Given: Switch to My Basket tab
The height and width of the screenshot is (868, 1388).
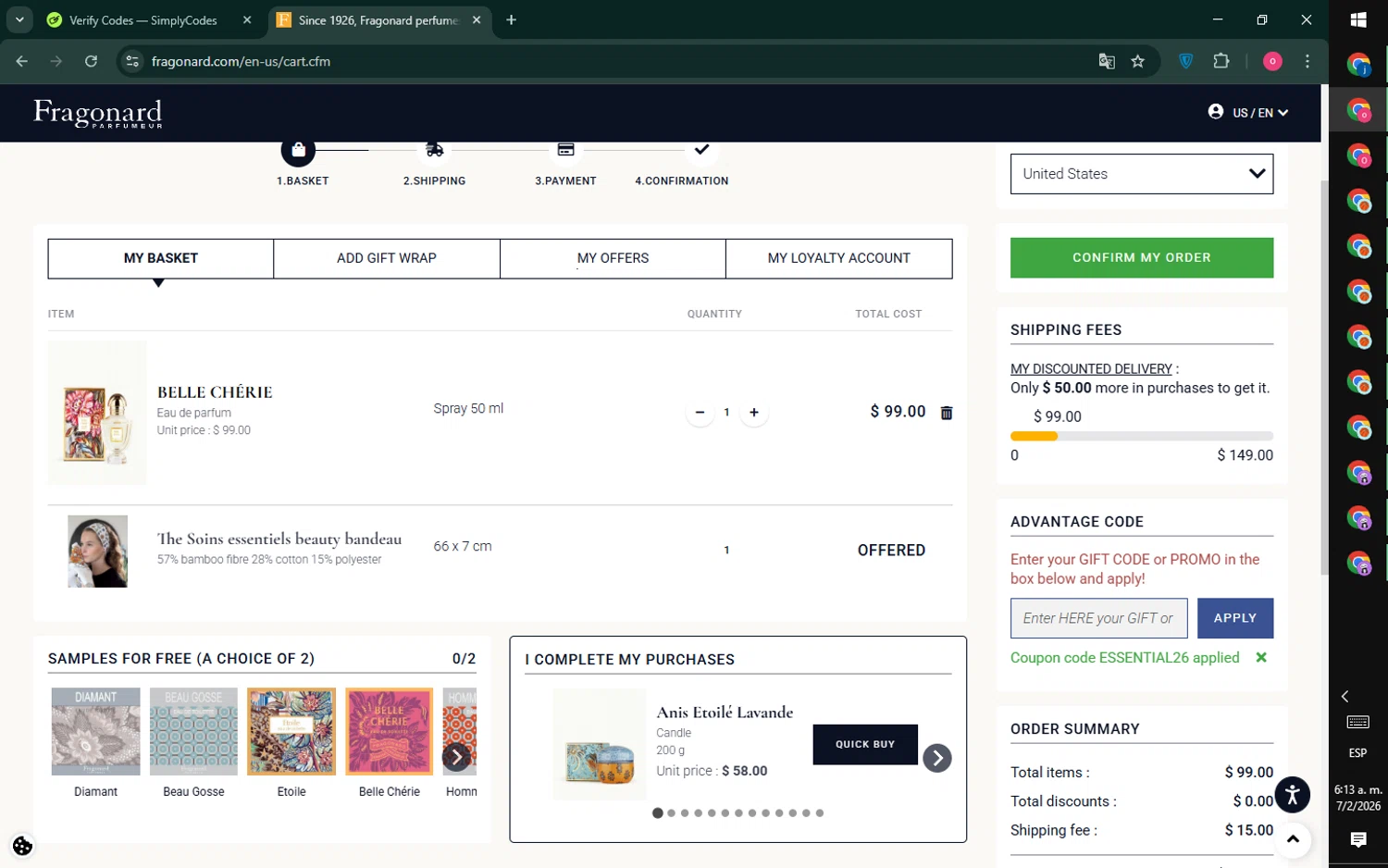Looking at the screenshot, I should click(x=161, y=258).
